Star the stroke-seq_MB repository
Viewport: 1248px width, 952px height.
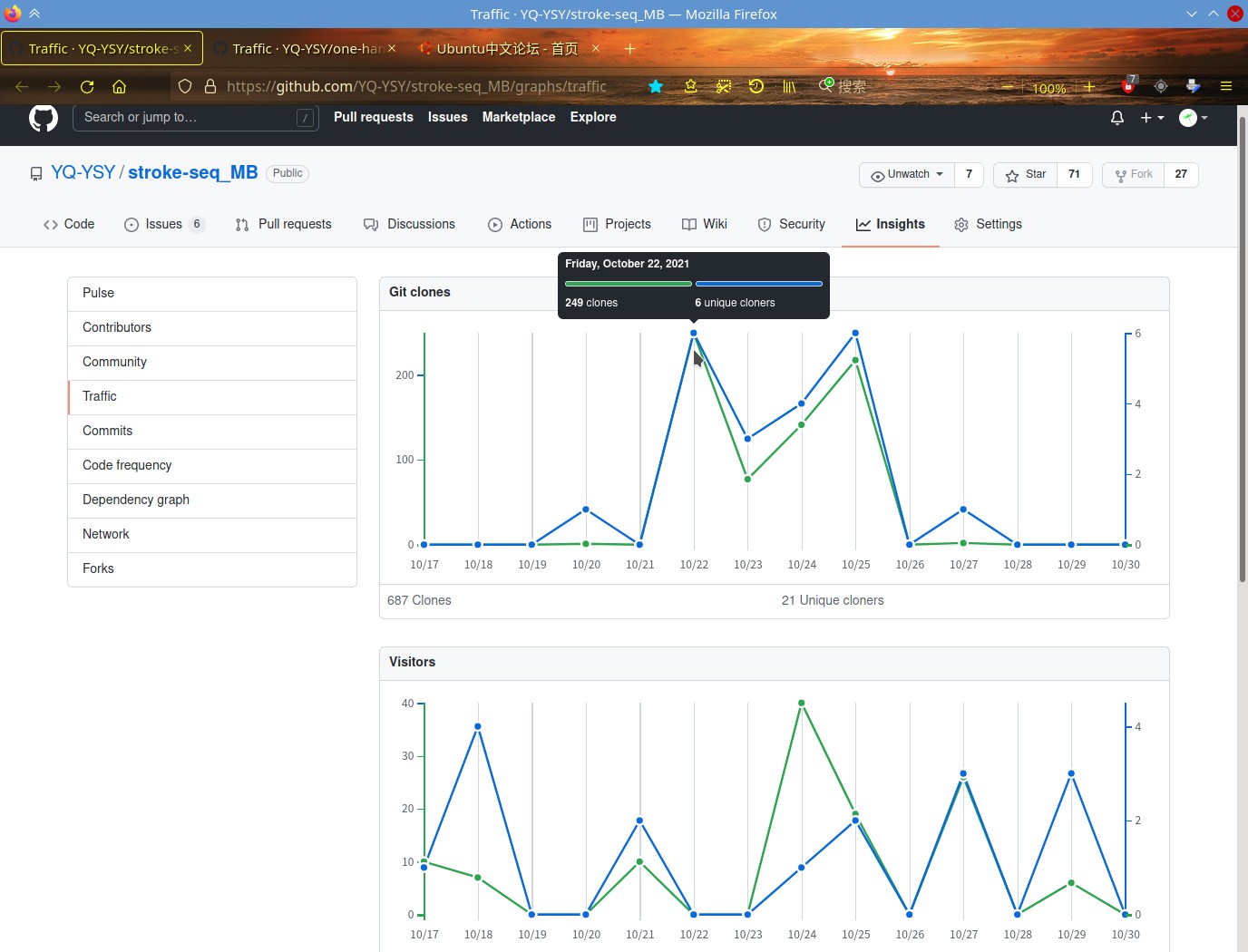coord(1025,175)
